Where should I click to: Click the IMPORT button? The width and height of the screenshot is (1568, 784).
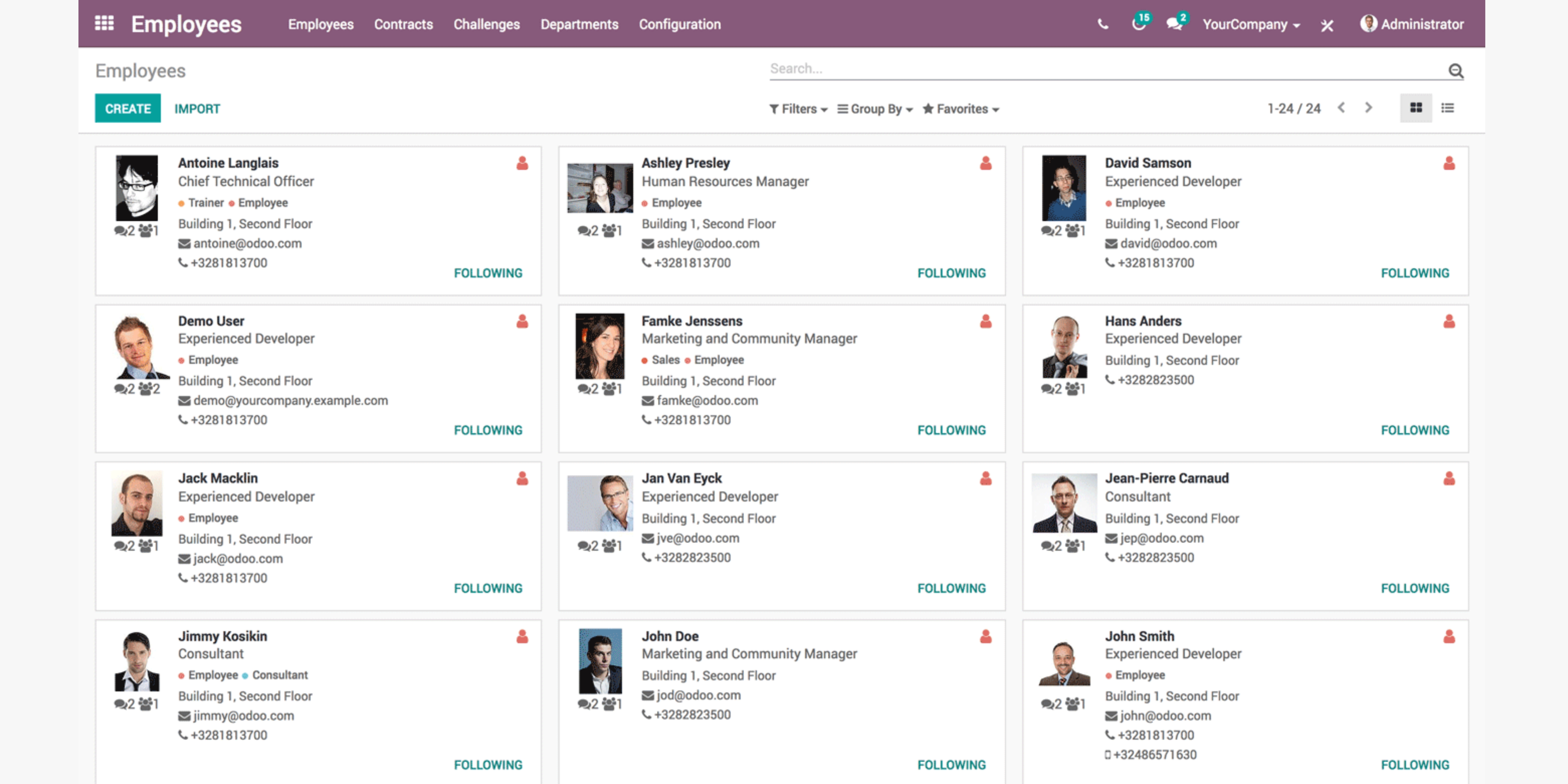point(197,108)
